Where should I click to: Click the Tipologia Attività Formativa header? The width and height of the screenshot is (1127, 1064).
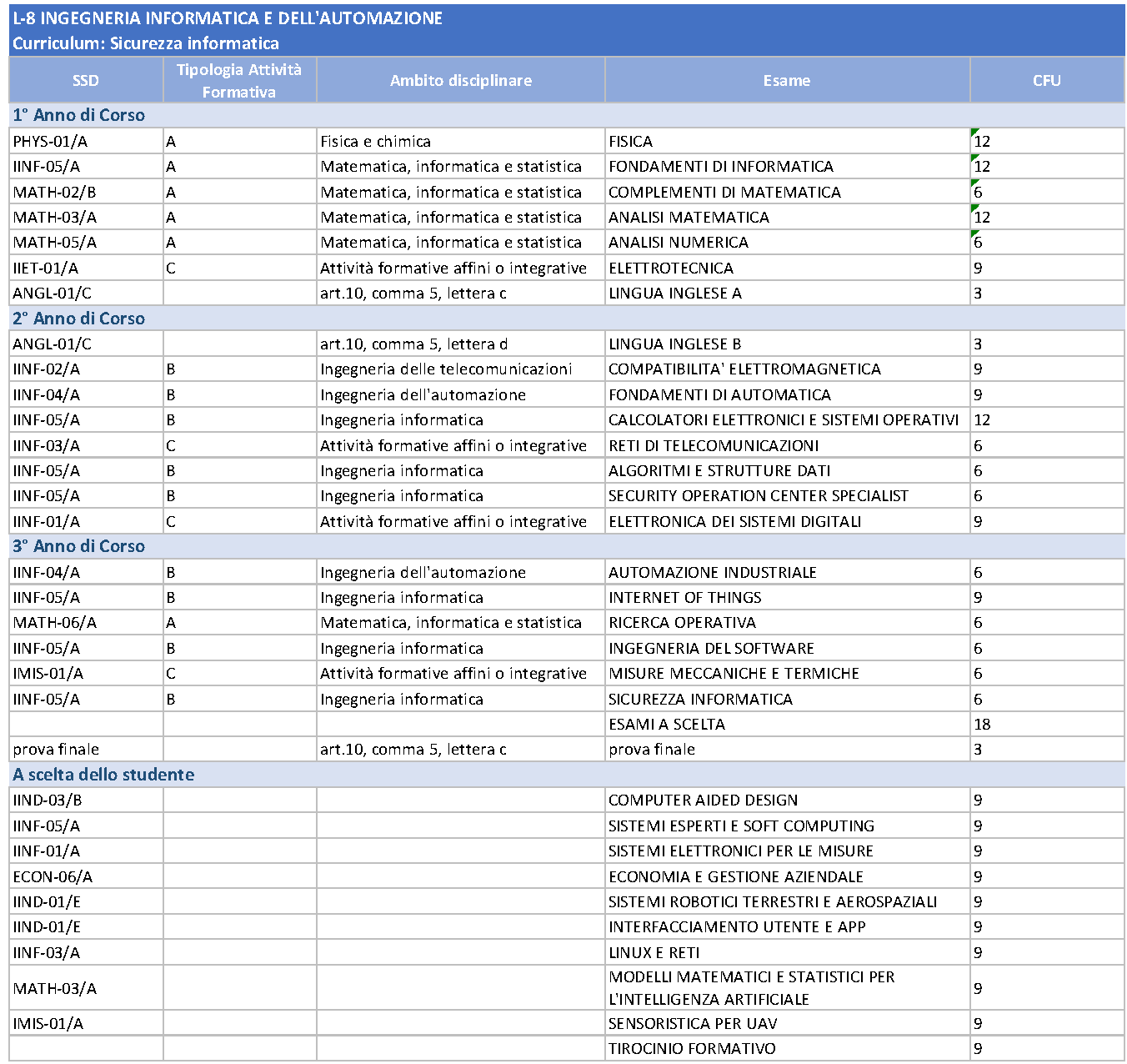pos(239,80)
